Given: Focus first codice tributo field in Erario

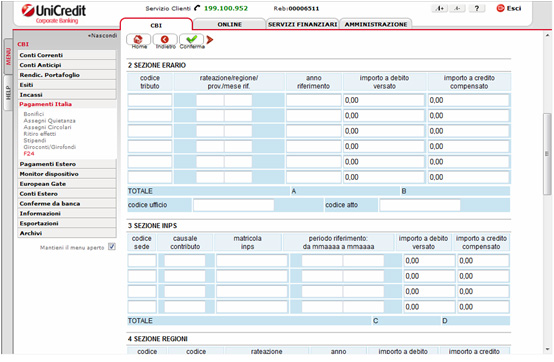Looking at the screenshot, I should 150,100.
